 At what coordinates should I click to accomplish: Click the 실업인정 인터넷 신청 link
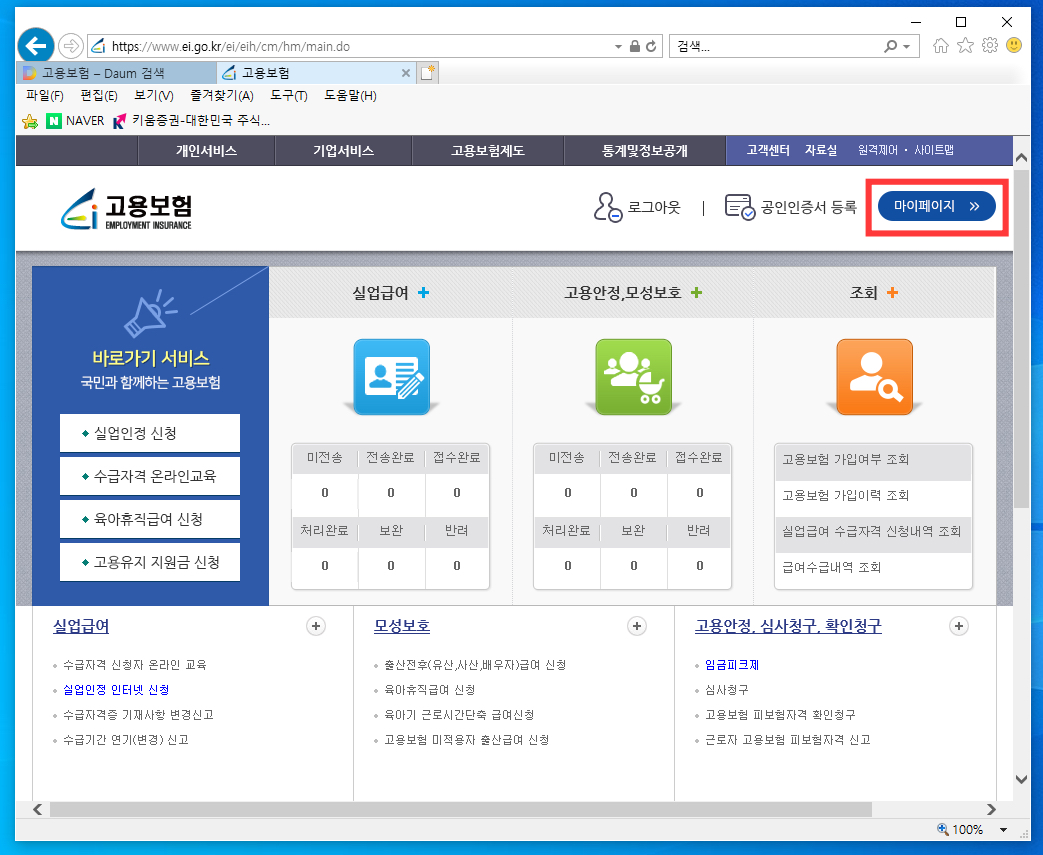116,690
